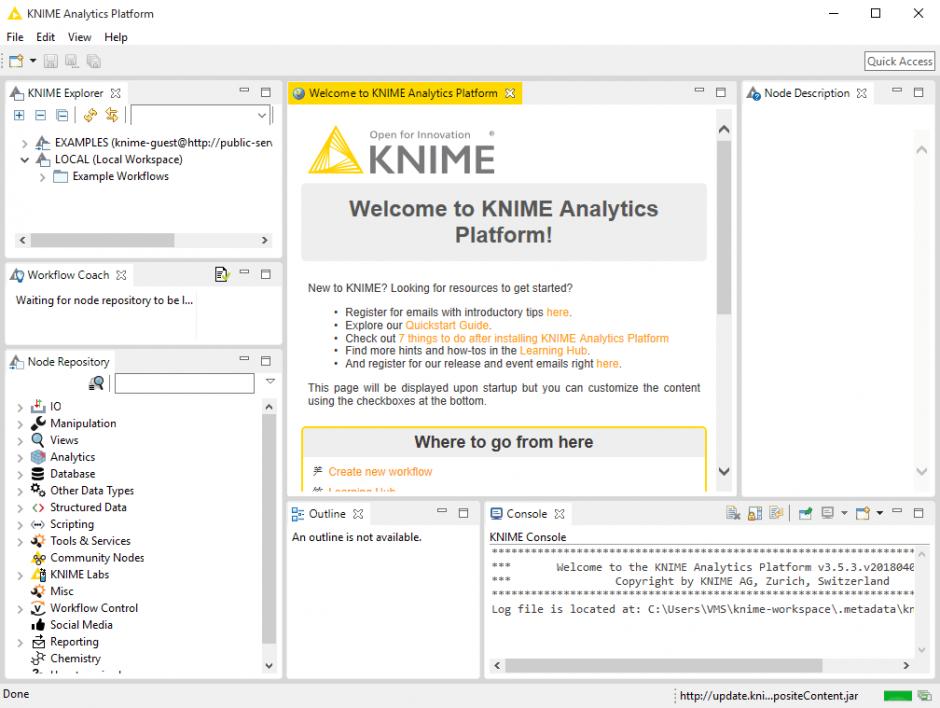
Task: Select the Social Media category
Action: [81, 625]
